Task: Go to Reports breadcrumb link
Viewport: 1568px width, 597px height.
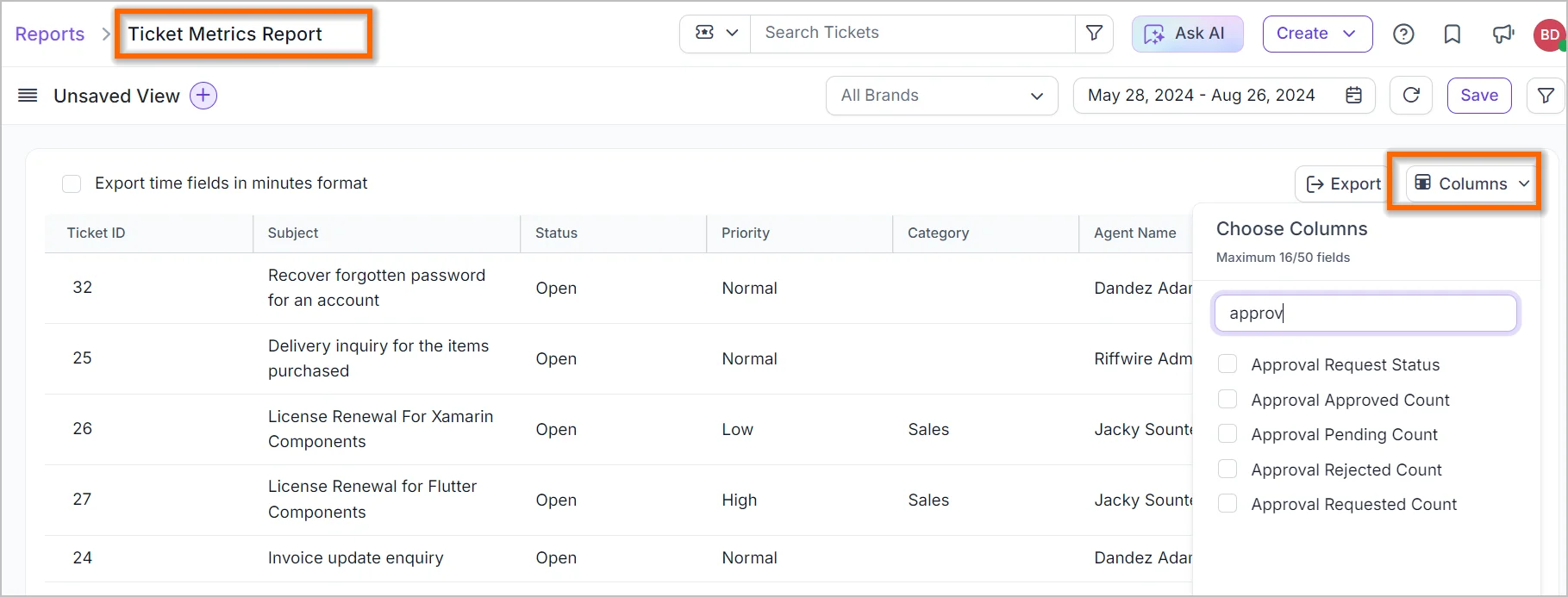Action: 50,34
